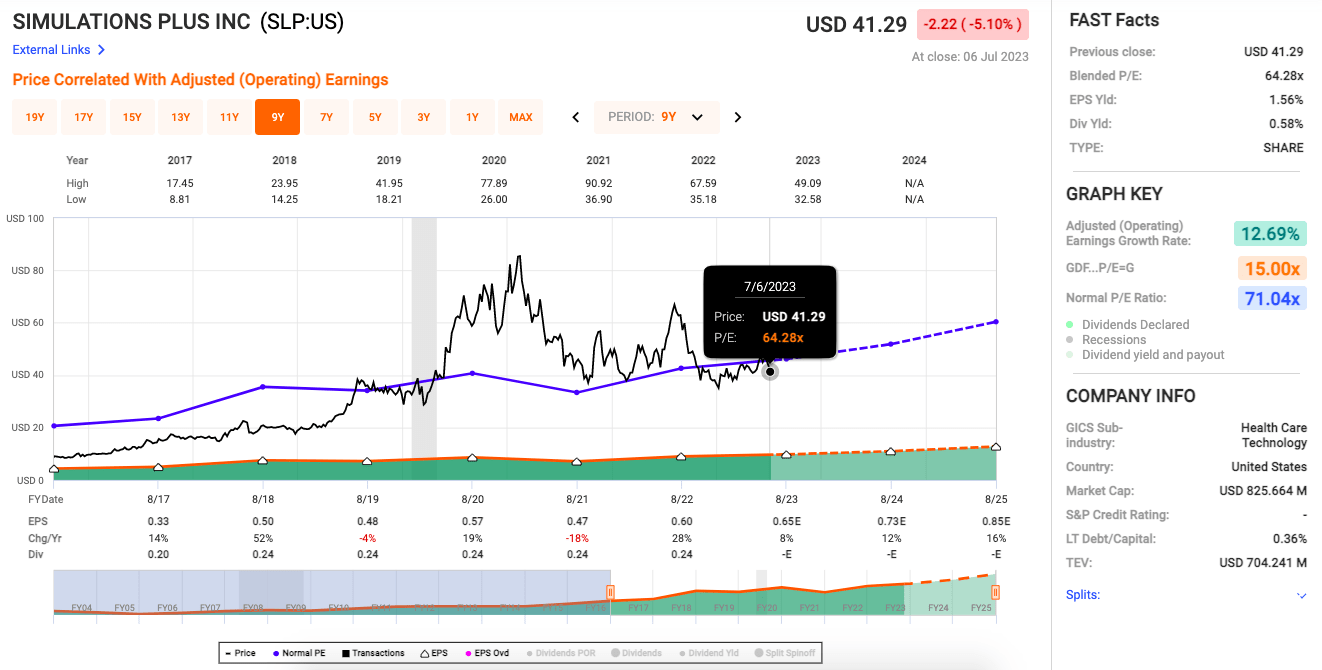Switch to the MAX period view
The width and height of the screenshot is (1322, 670).
520,116
